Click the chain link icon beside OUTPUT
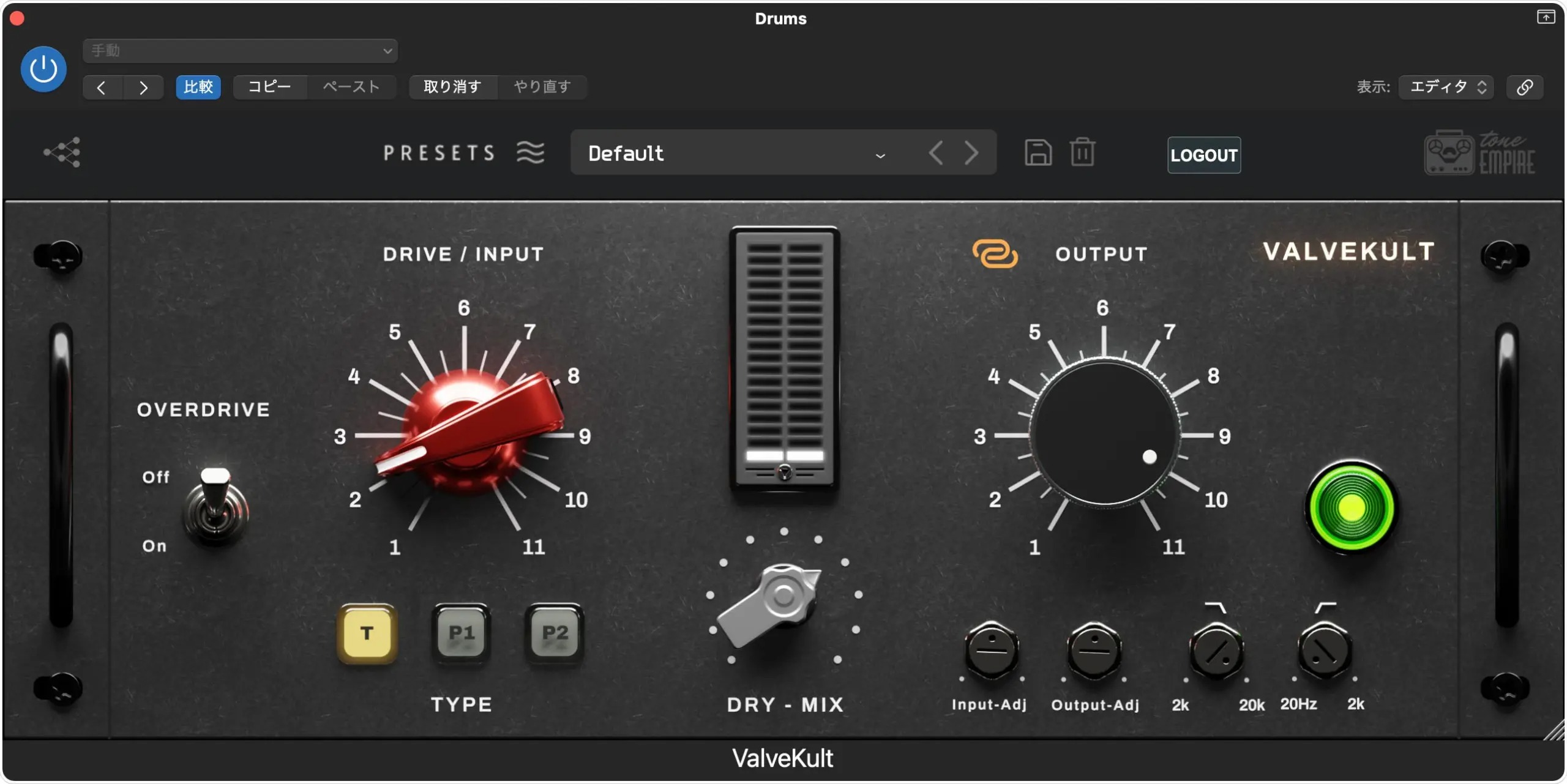Image resolution: width=1567 pixels, height=784 pixels. click(993, 253)
